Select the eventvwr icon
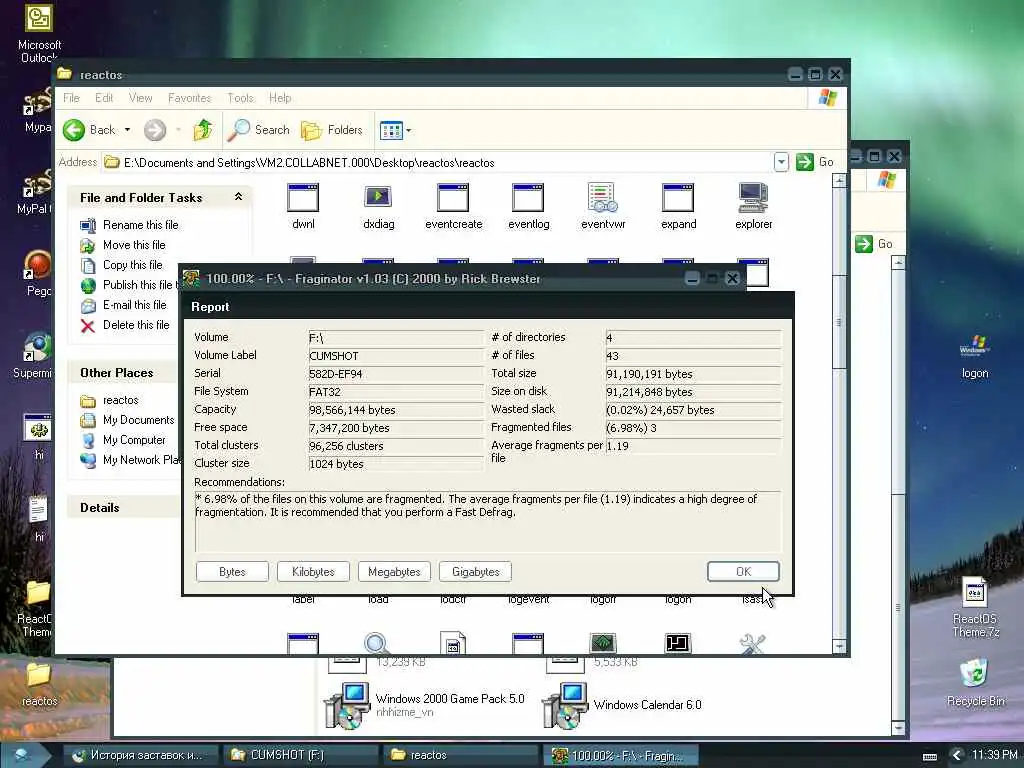The height and width of the screenshot is (768, 1024). click(x=603, y=198)
